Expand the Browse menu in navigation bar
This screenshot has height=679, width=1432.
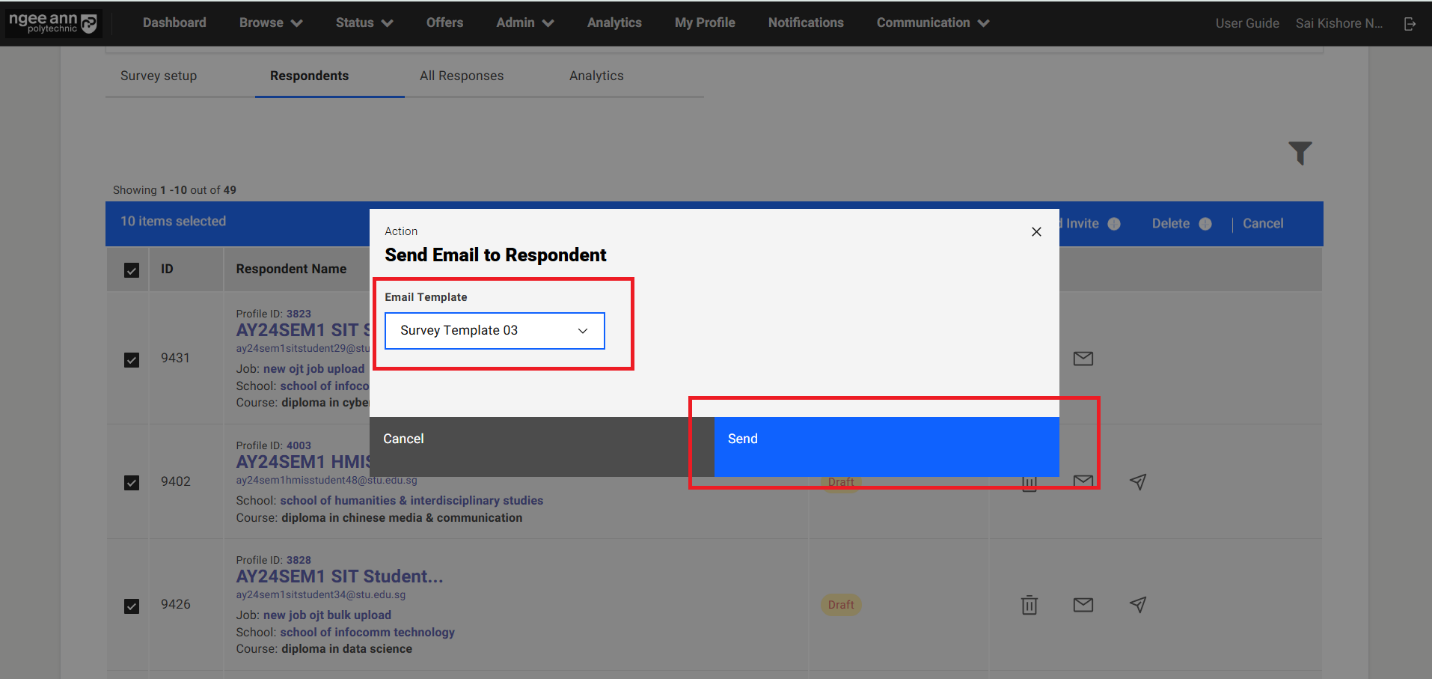click(x=271, y=23)
